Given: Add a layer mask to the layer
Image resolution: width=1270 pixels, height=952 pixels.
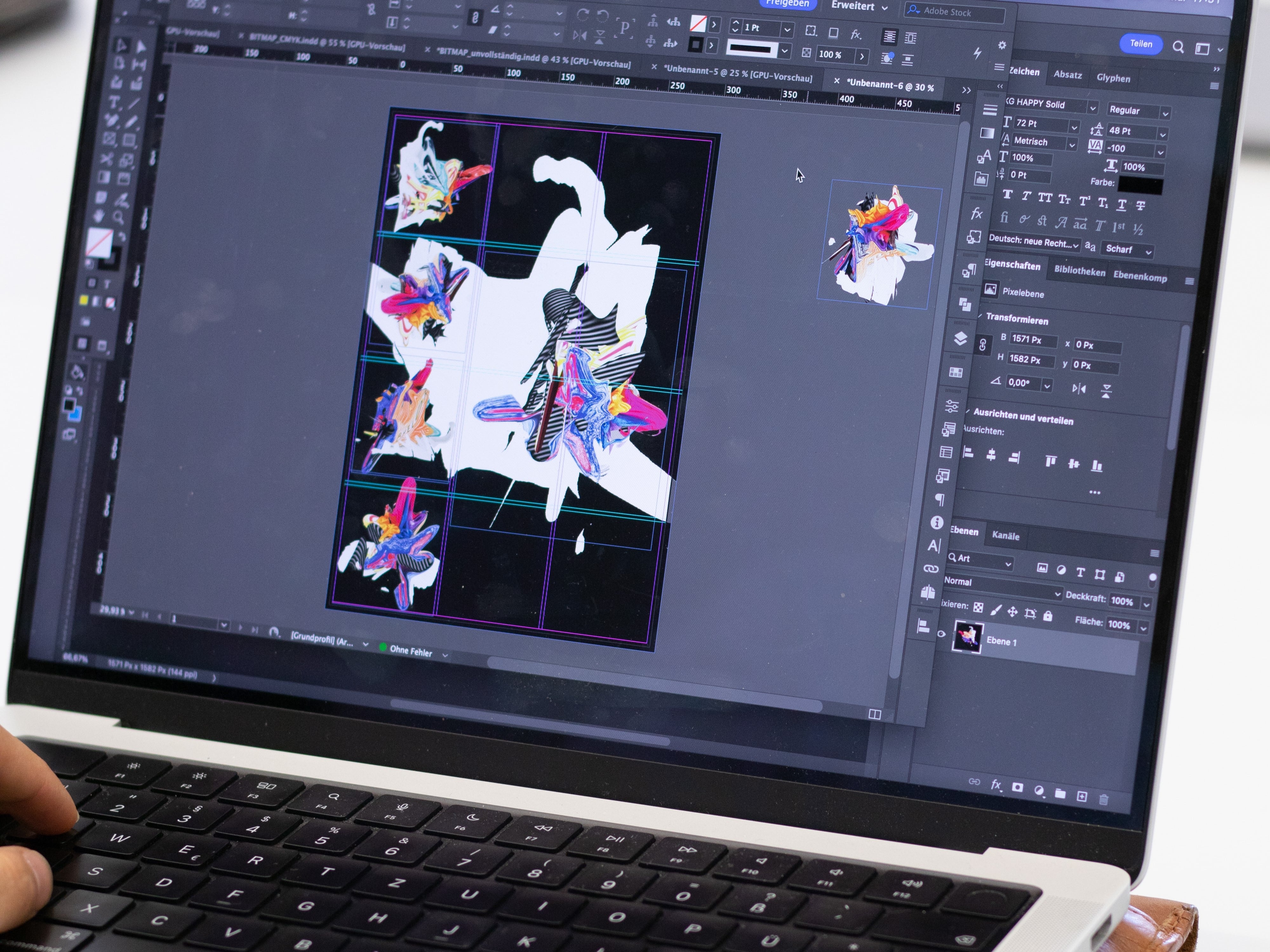Looking at the screenshot, I should (1017, 787).
